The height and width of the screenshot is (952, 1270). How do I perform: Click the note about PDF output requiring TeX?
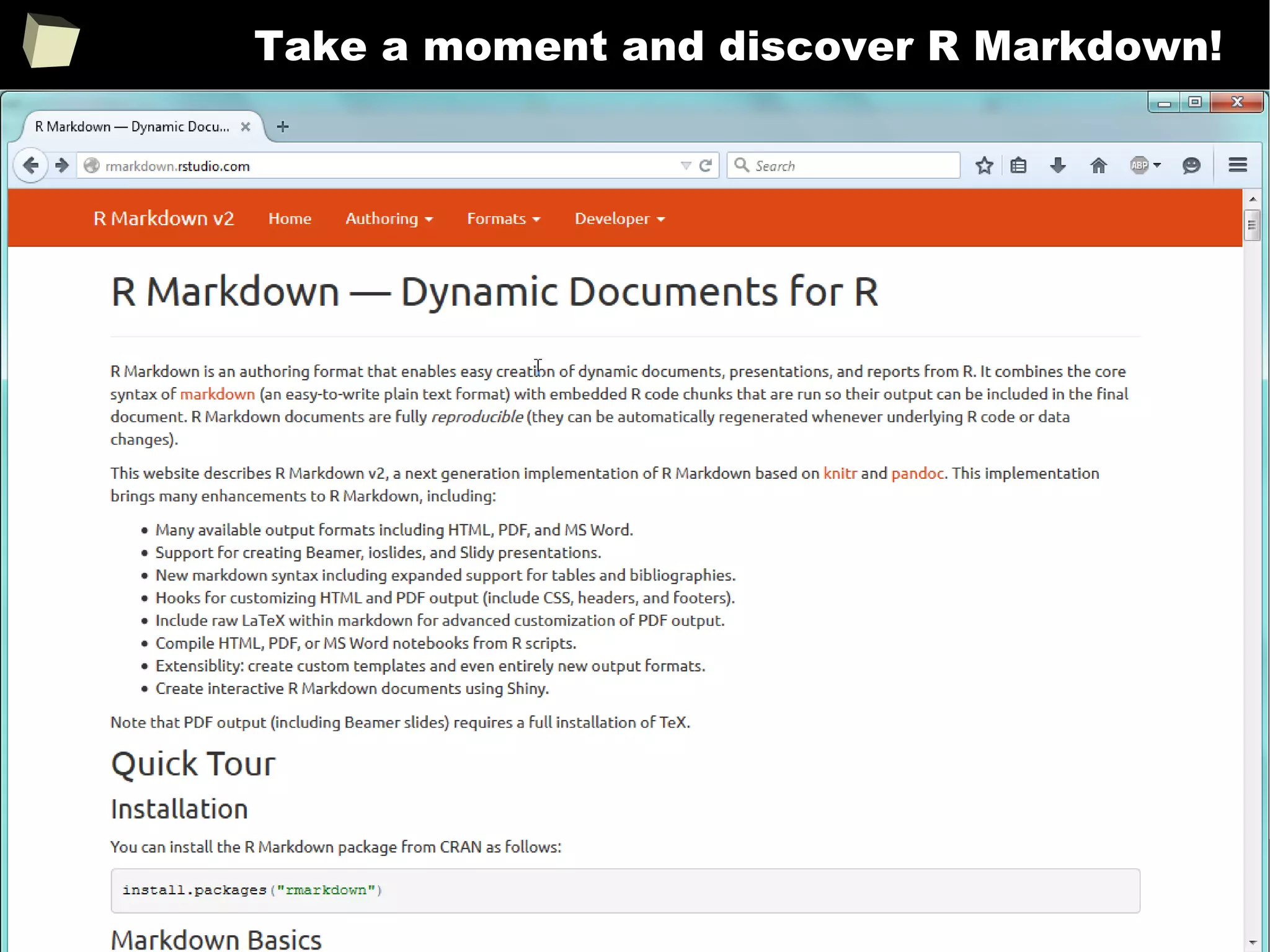click(400, 723)
